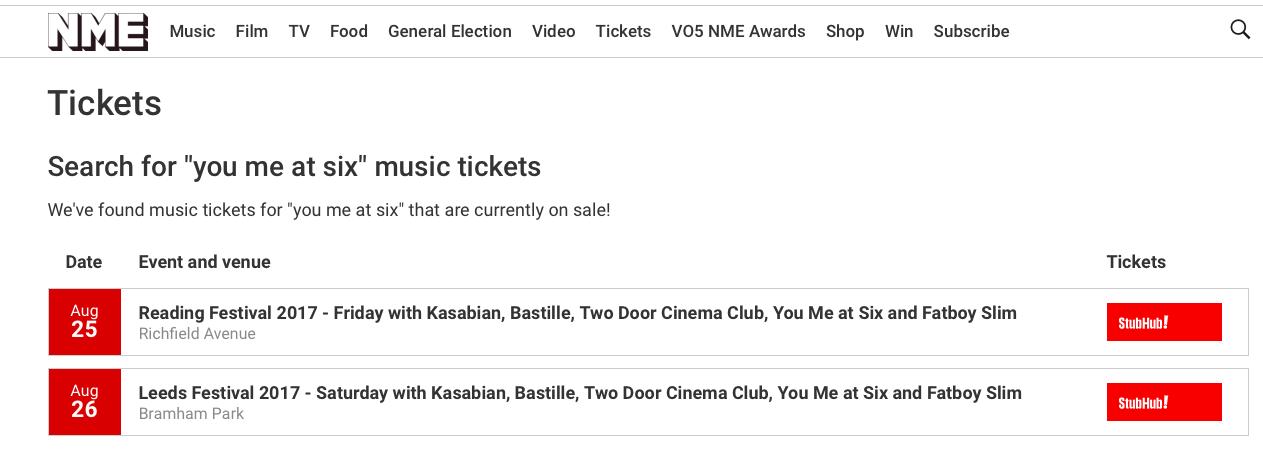Open the Film section

pos(252,31)
